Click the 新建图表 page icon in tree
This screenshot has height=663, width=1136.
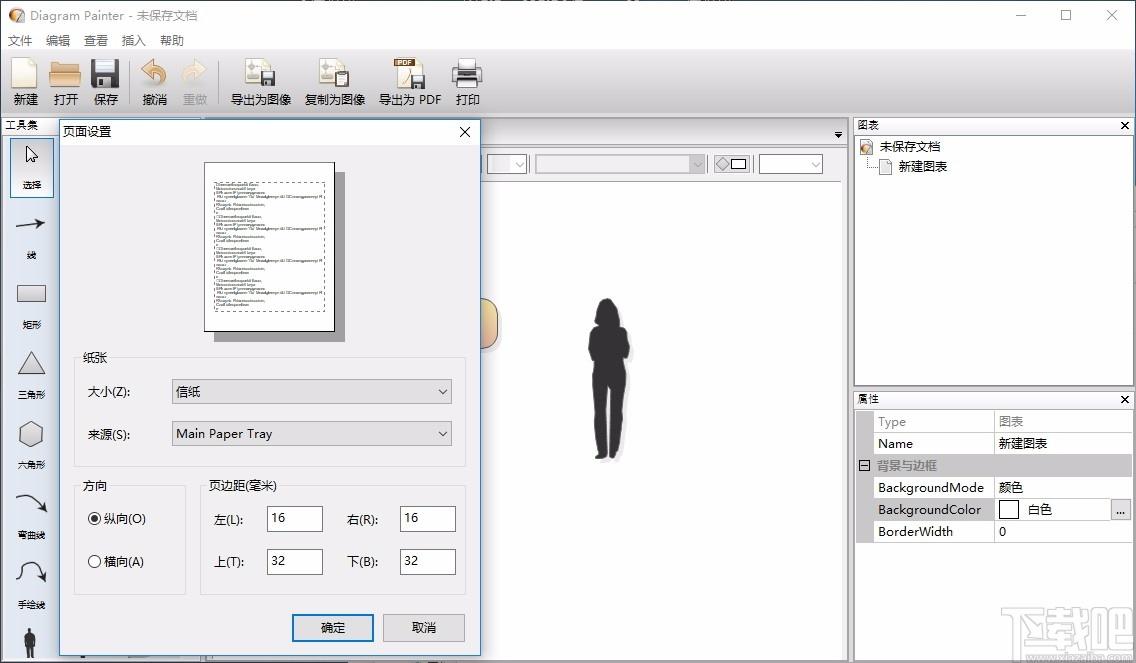[x=885, y=167]
